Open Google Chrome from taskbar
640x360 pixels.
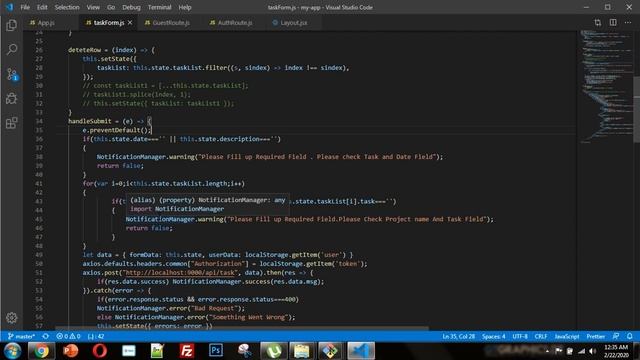tap(41, 351)
